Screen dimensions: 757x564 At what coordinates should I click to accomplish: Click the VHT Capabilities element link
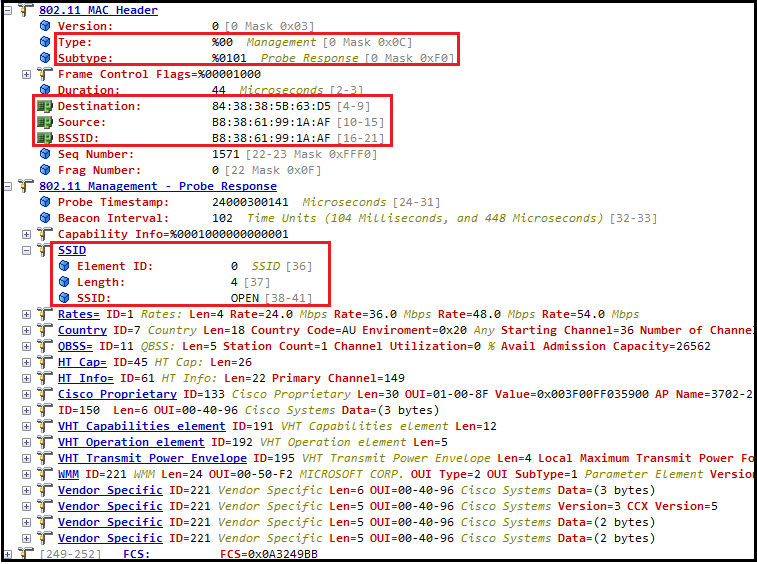click(x=141, y=426)
